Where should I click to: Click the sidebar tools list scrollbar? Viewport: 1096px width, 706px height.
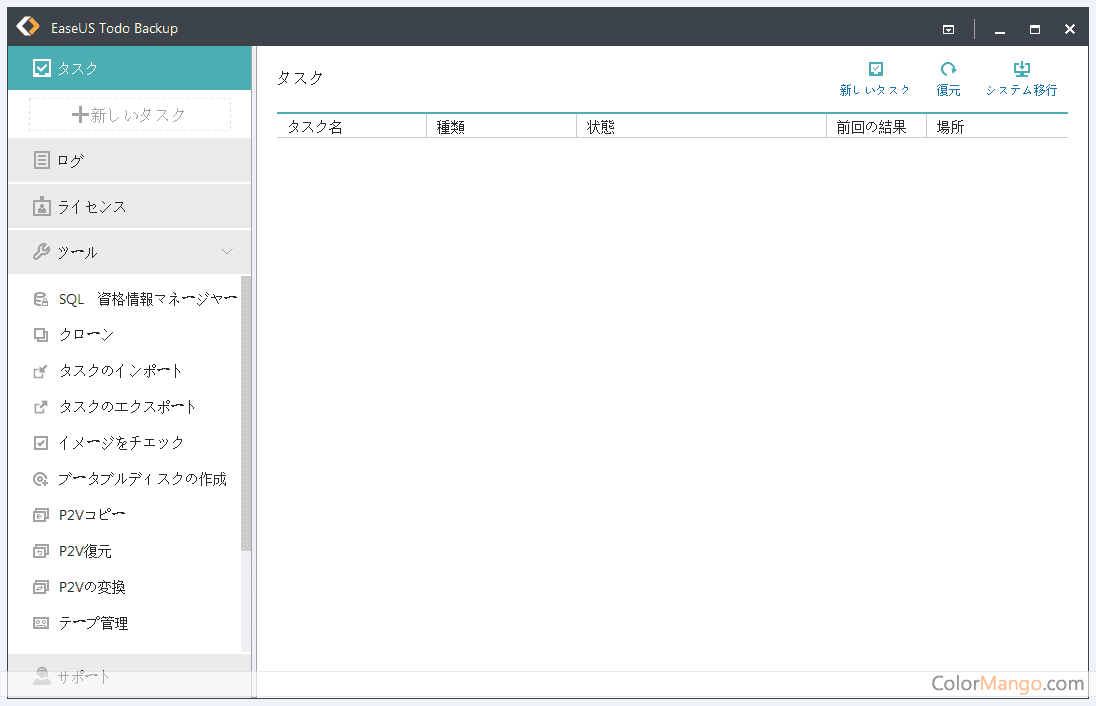click(x=246, y=414)
